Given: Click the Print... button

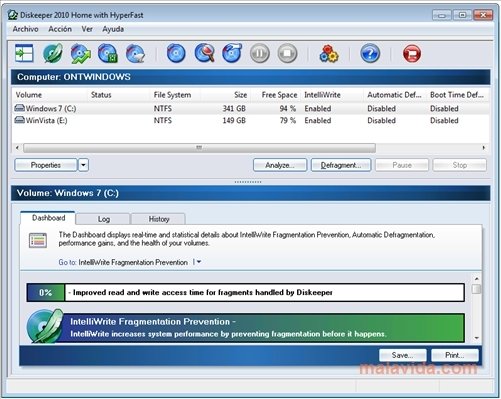Looking at the screenshot, I should pos(455,355).
